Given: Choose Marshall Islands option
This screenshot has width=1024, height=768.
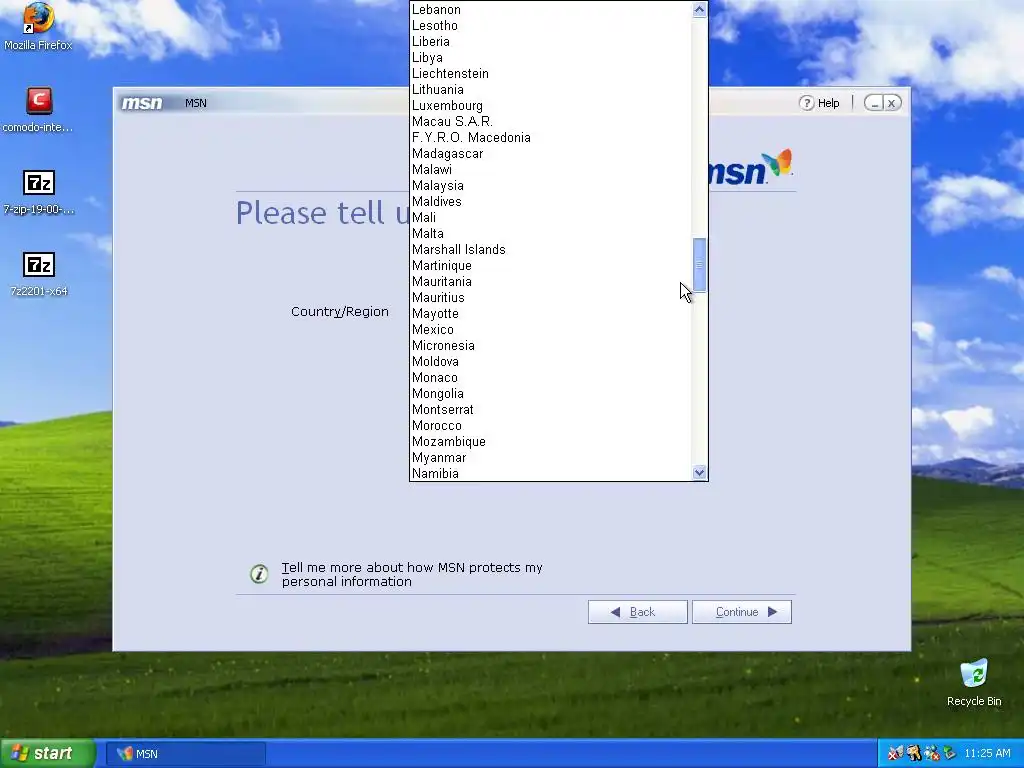Looking at the screenshot, I should pyautogui.click(x=551, y=249).
